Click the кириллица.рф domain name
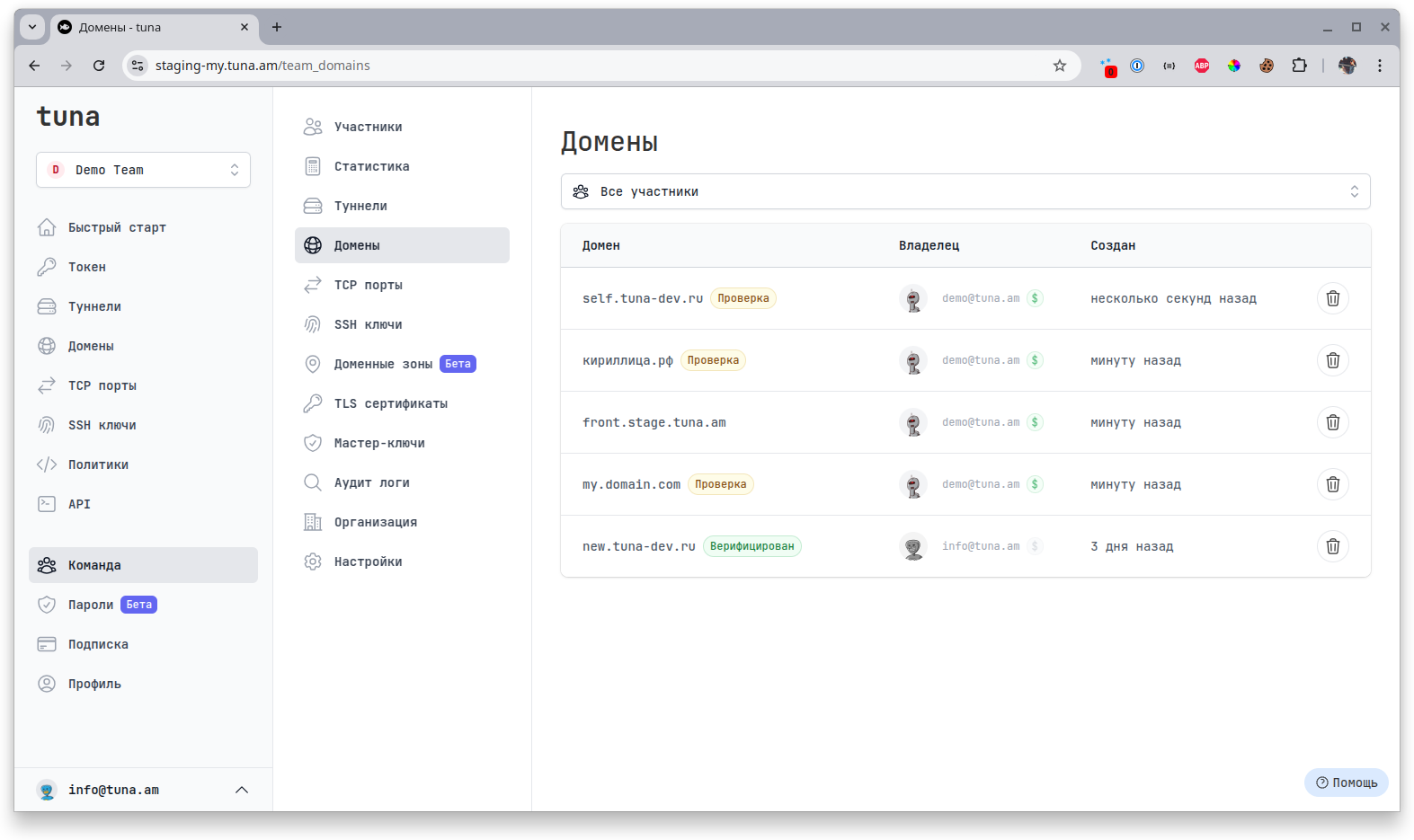The image size is (1414, 840). click(627, 360)
